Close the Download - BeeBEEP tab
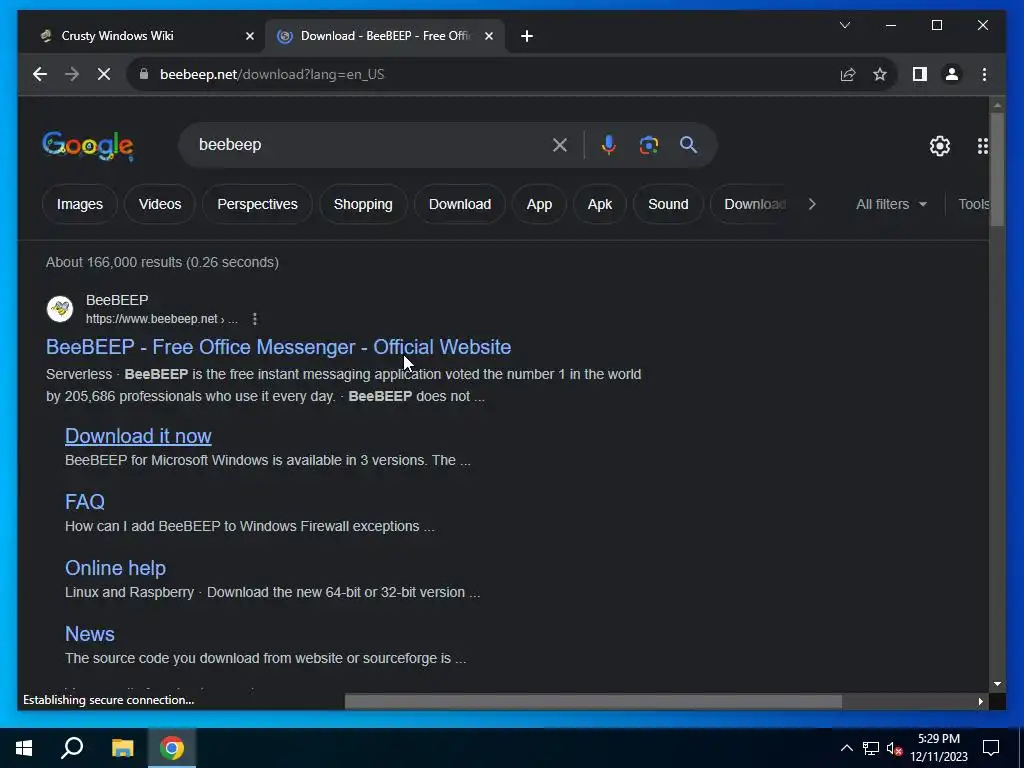The image size is (1024, 768). click(488, 37)
